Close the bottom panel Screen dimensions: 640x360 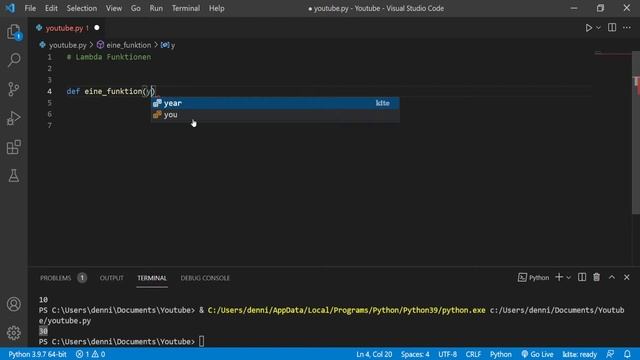click(627, 277)
